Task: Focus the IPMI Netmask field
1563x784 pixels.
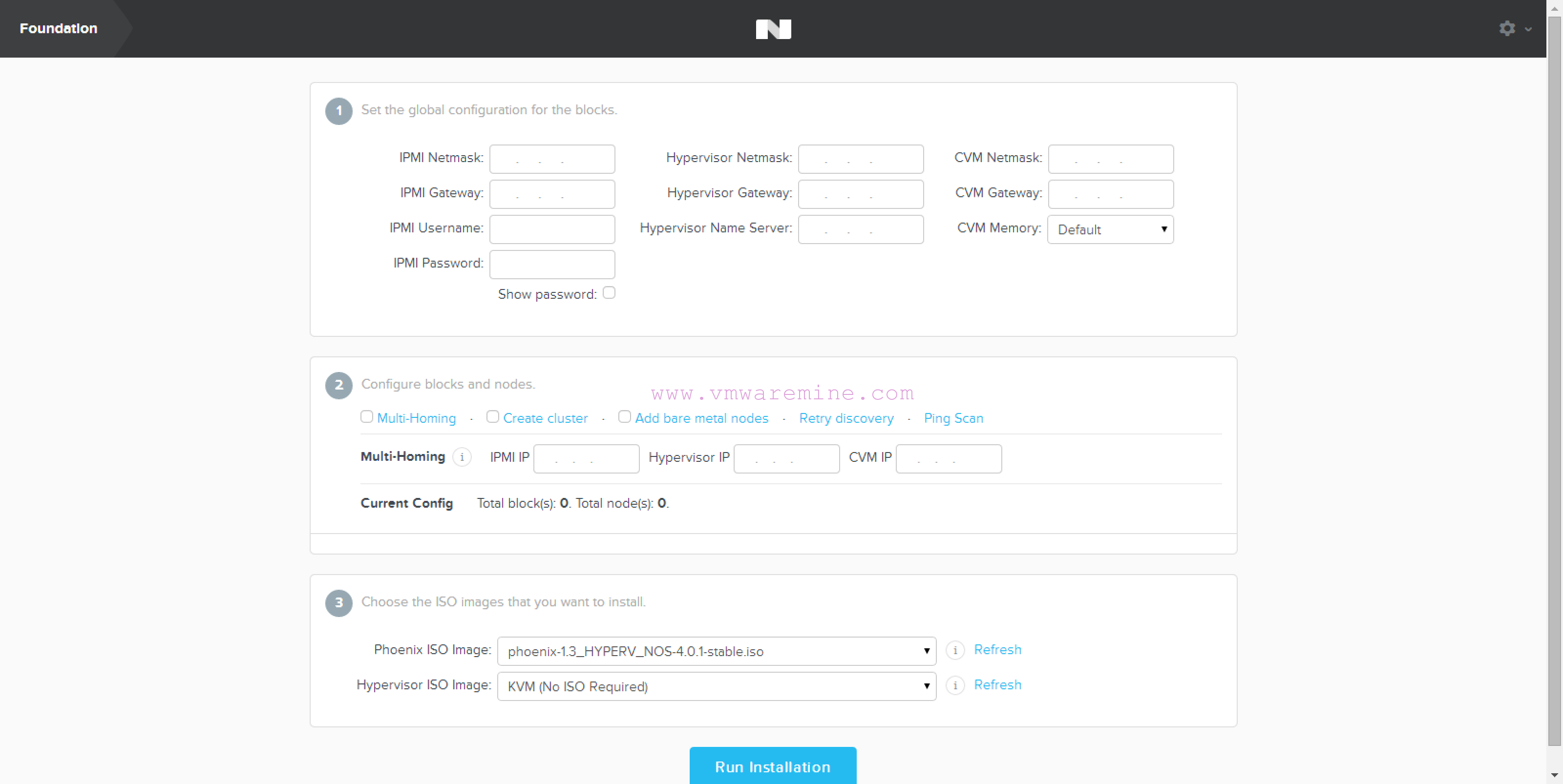Action: pos(552,159)
